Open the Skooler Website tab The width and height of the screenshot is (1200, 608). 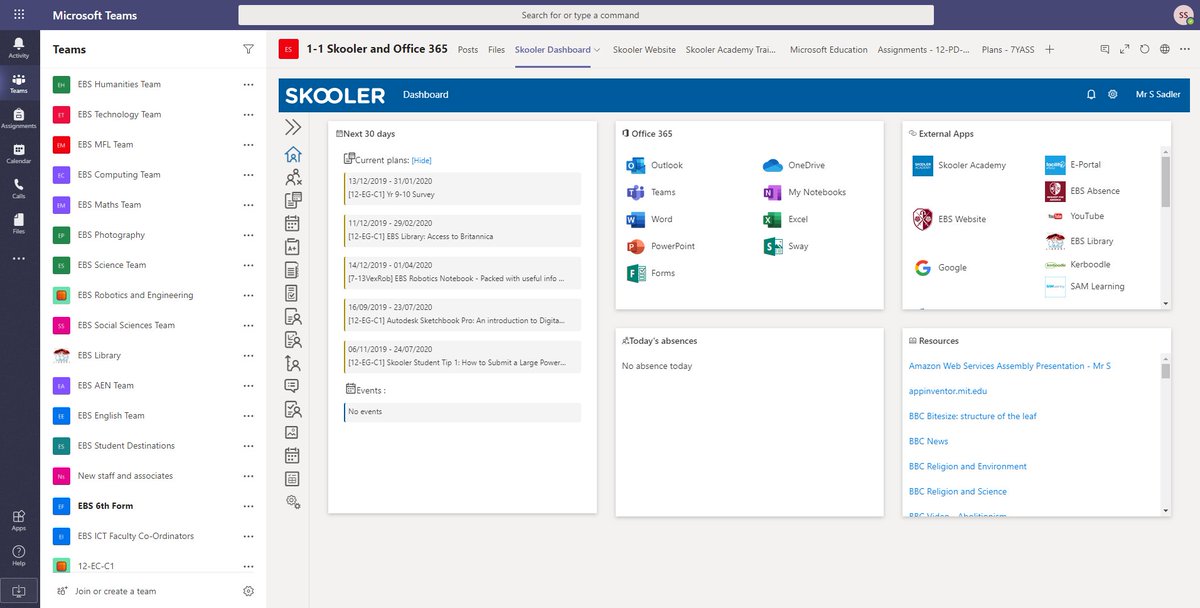point(644,50)
